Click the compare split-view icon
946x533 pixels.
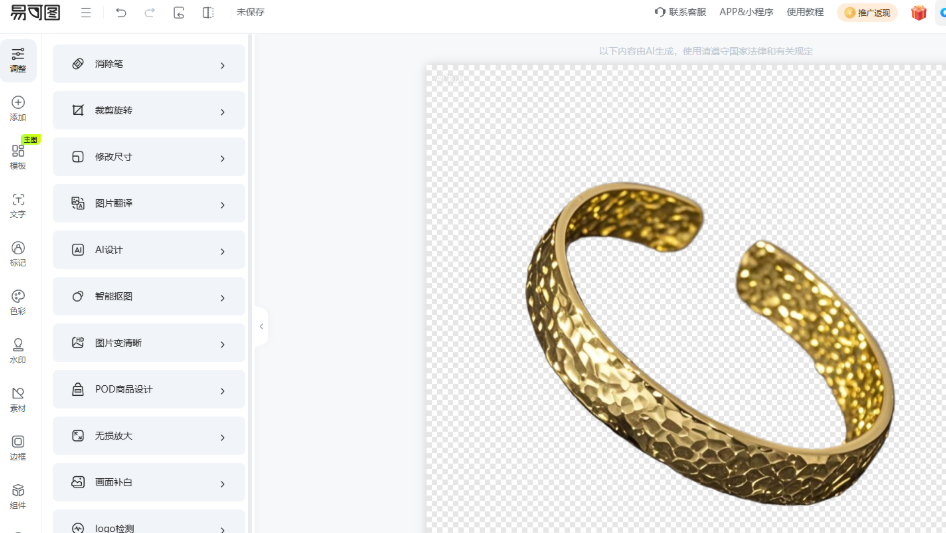[x=208, y=13]
